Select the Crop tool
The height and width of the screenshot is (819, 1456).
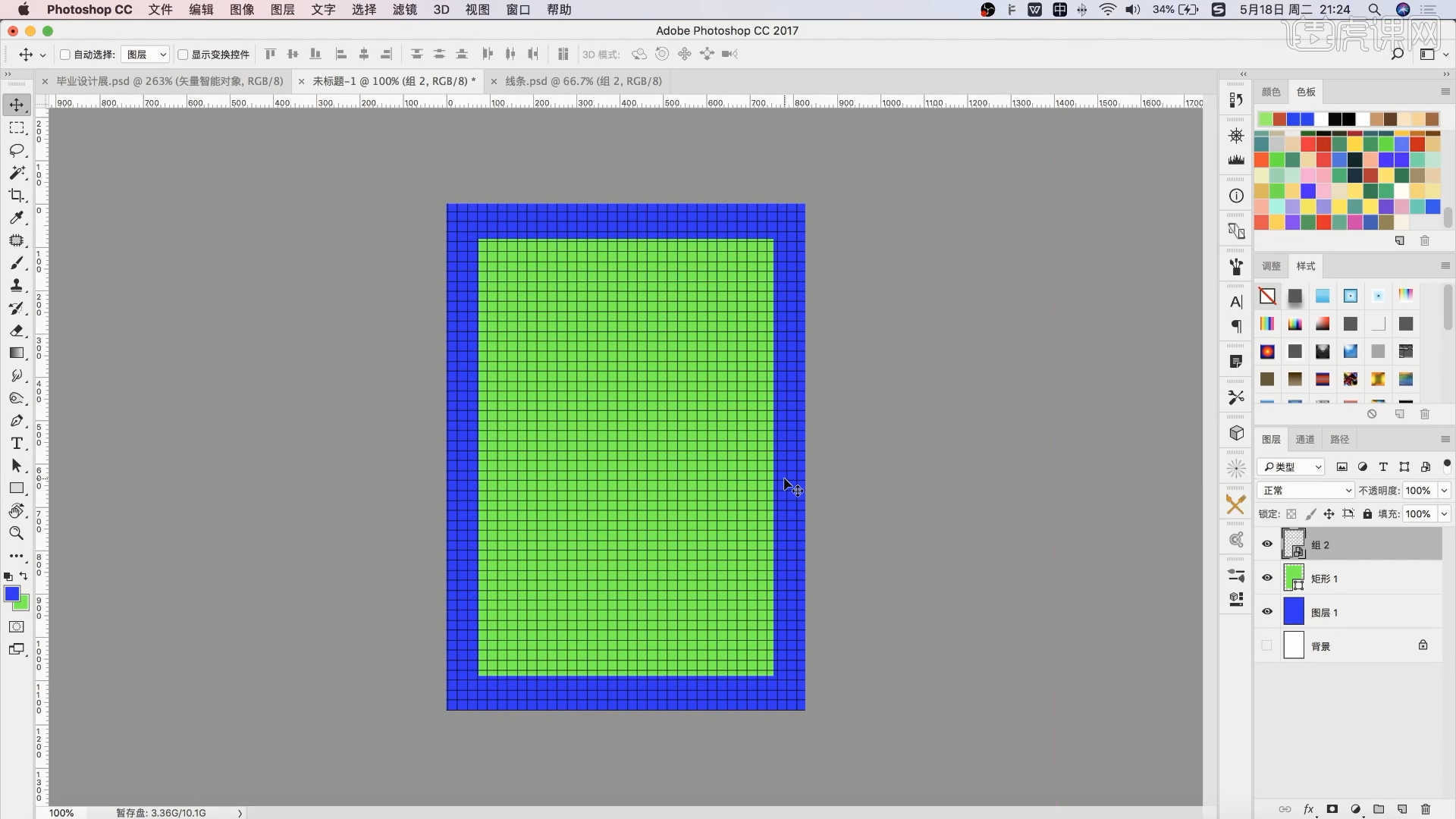[x=17, y=196]
